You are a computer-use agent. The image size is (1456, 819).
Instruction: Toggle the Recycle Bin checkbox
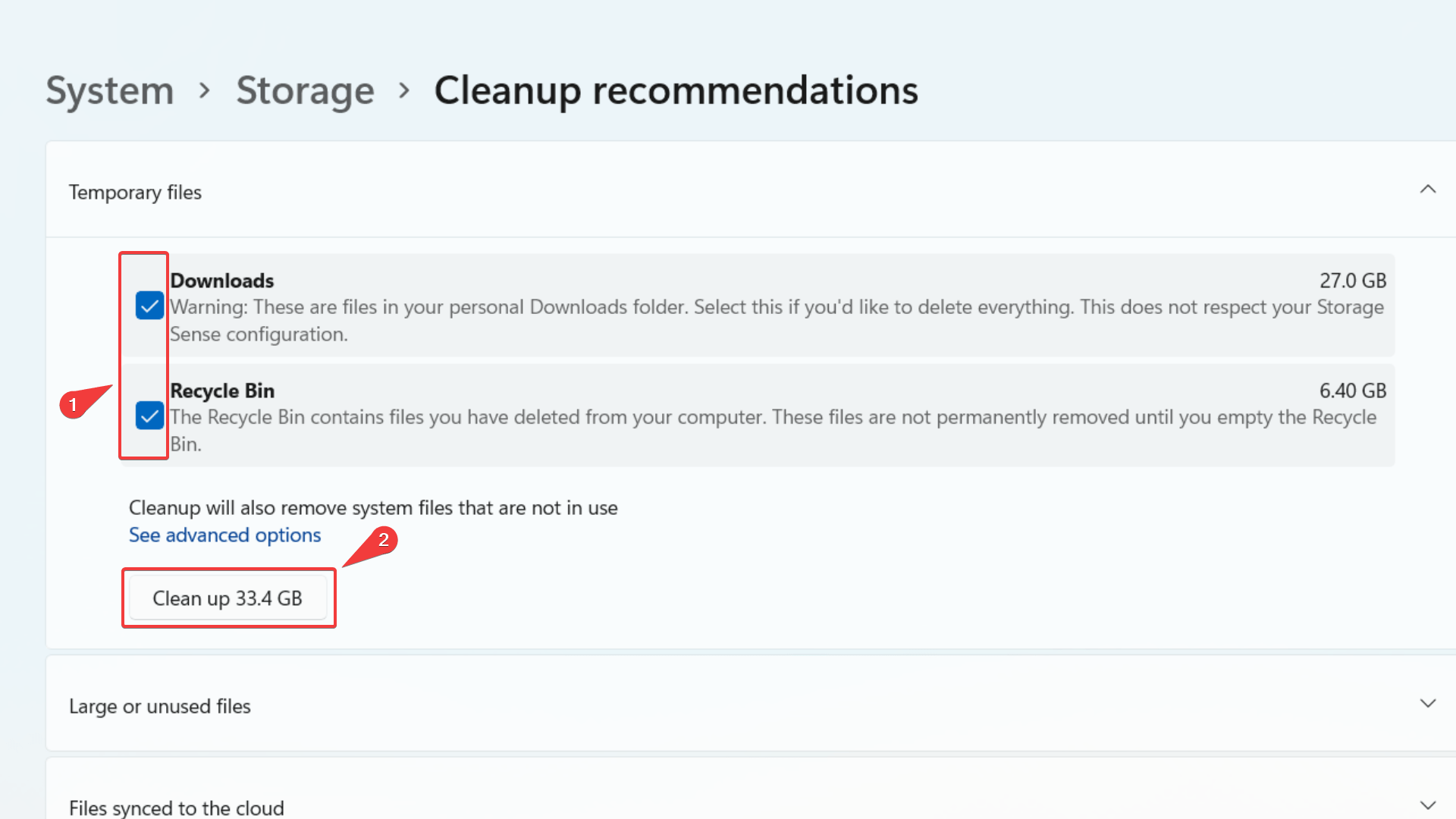pyautogui.click(x=149, y=414)
